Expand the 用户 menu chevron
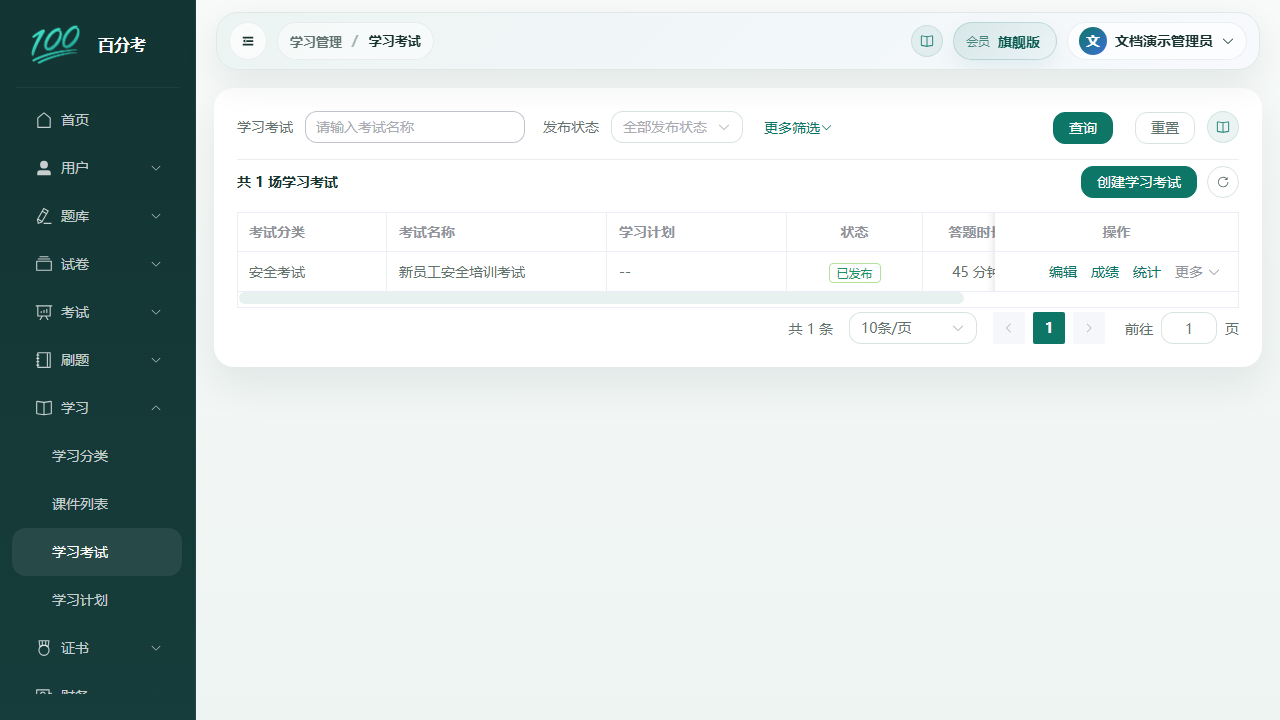The width and height of the screenshot is (1280, 720). click(x=156, y=168)
